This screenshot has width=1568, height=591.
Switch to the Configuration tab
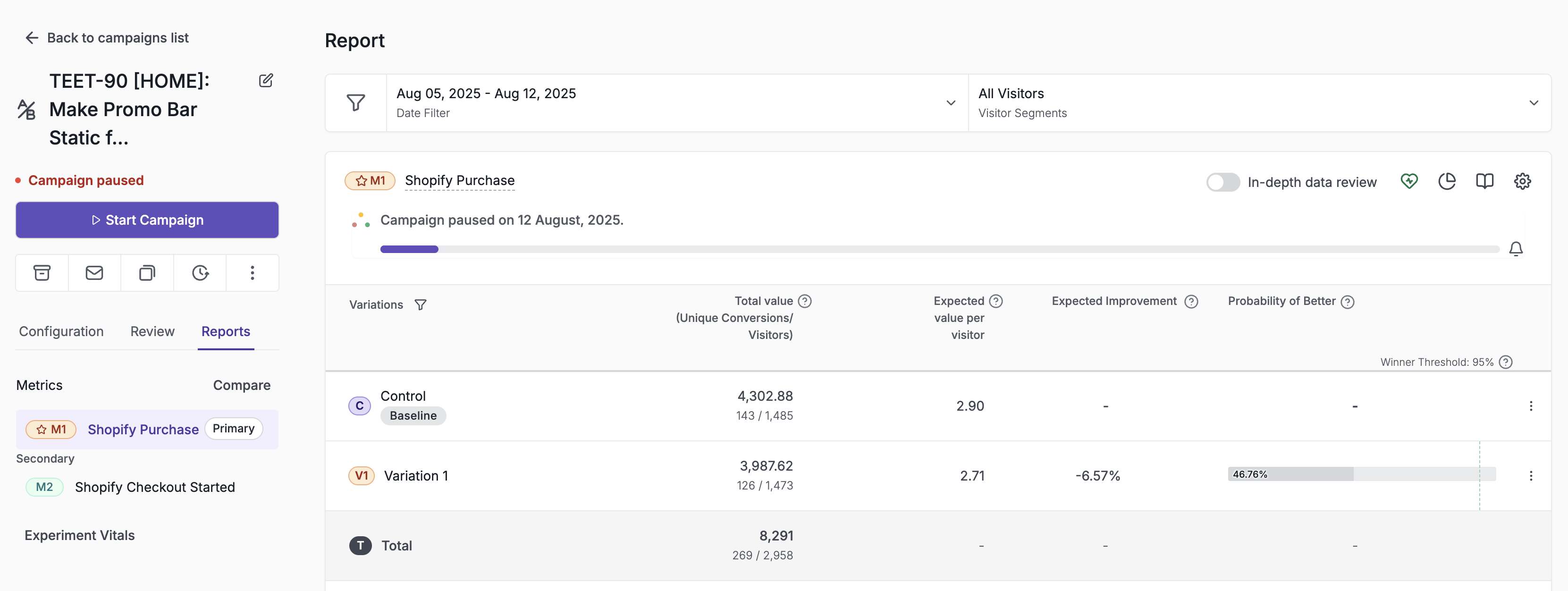(x=61, y=331)
